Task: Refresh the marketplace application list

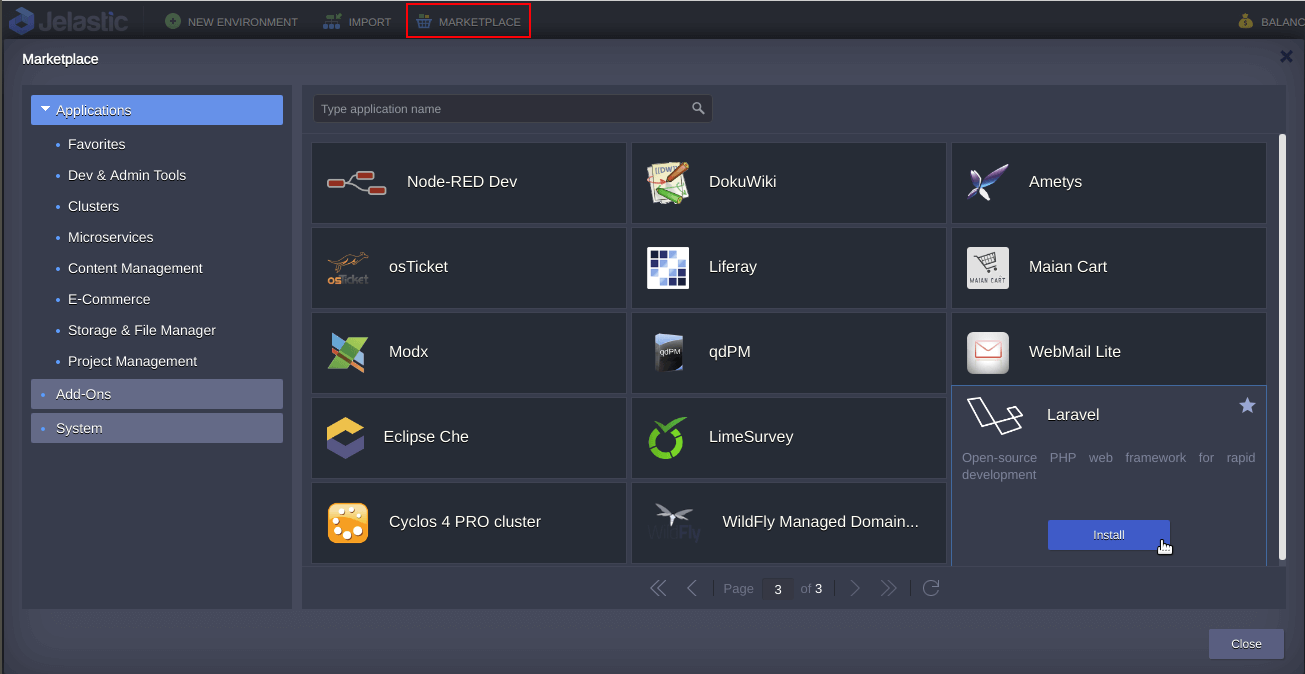Action: [x=931, y=588]
